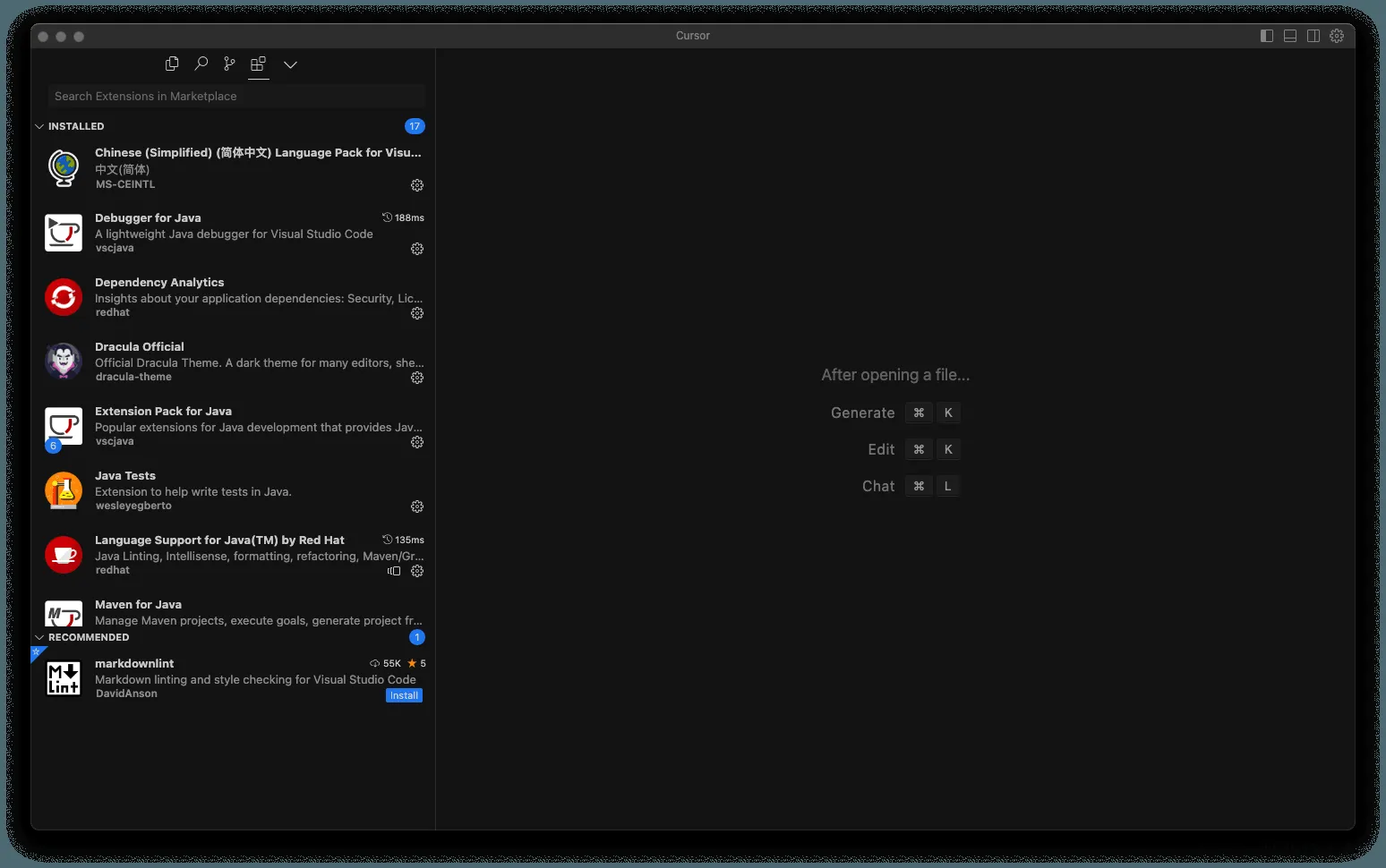Select Dependency Analytics title
Viewport: 1386px width, 868px height.
pos(159,282)
